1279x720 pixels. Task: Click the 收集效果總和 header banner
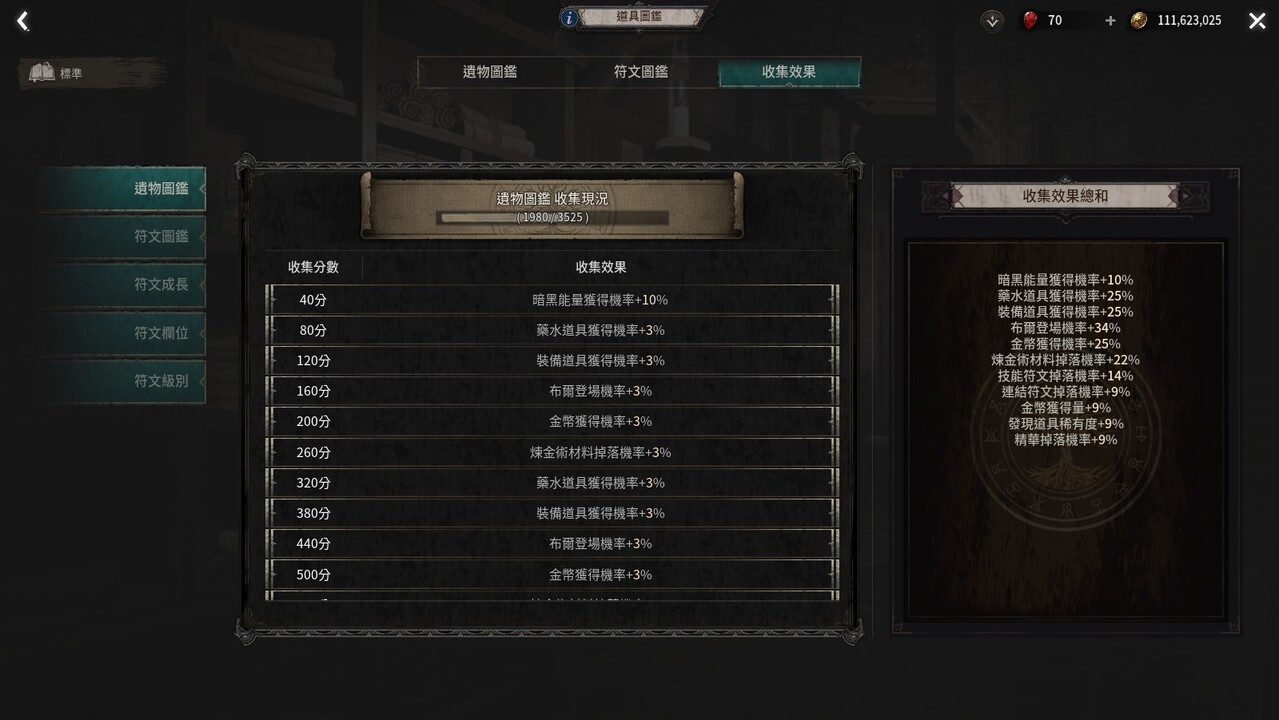pos(1065,196)
